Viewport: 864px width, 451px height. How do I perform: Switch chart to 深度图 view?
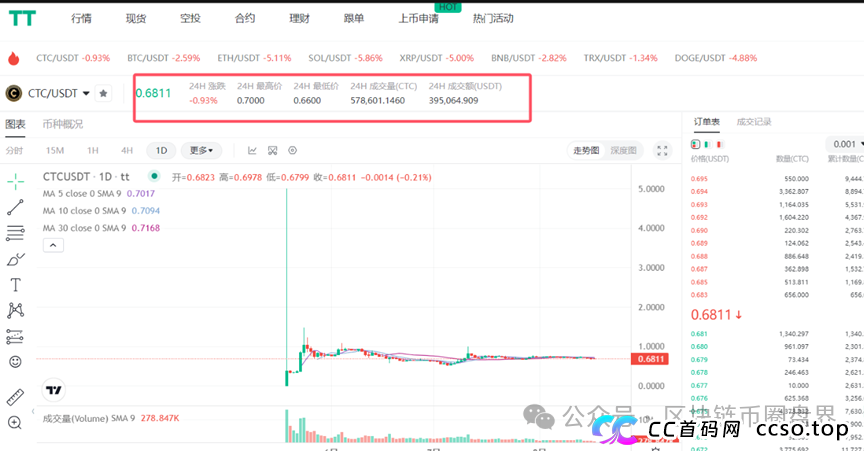click(x=623, y=151)
